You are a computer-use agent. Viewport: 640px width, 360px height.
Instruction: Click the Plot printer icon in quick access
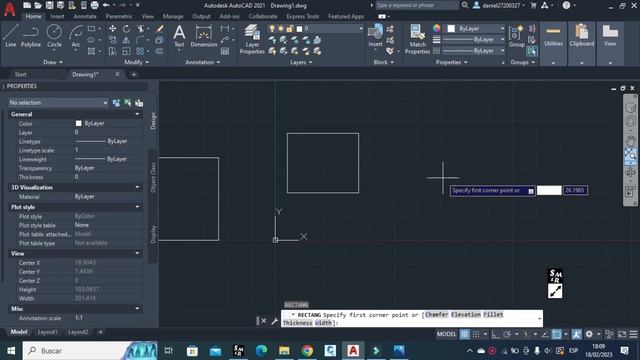(x=94, y=5)
